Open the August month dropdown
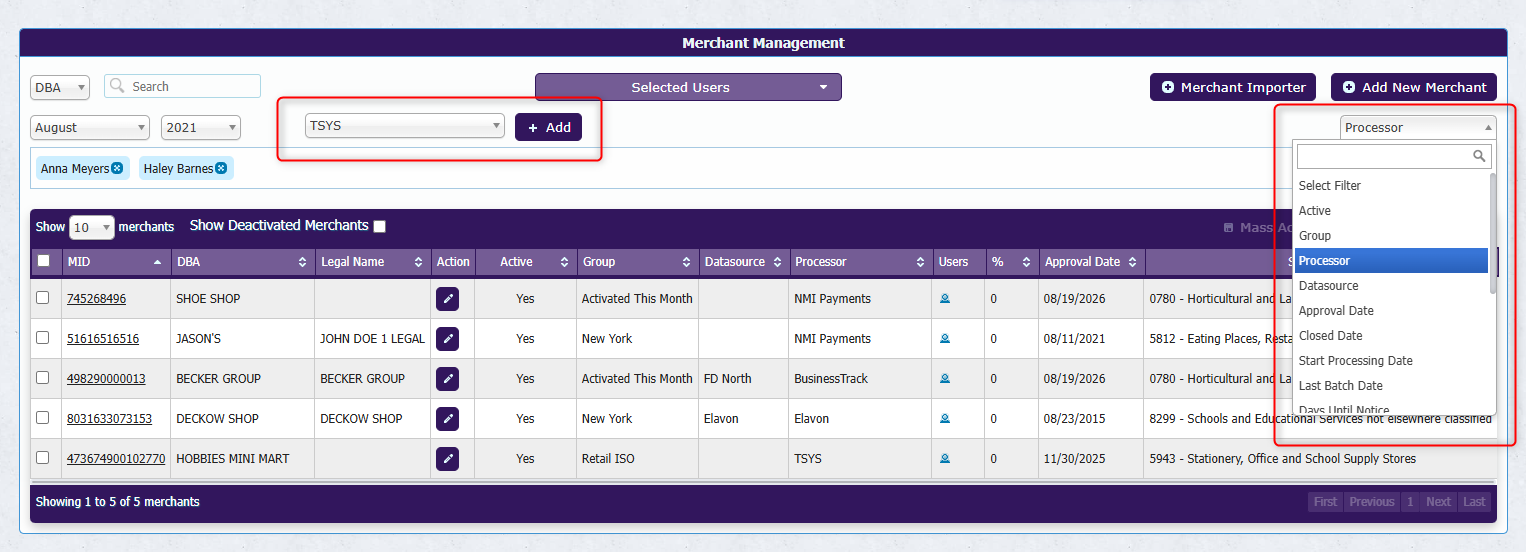 90,127
